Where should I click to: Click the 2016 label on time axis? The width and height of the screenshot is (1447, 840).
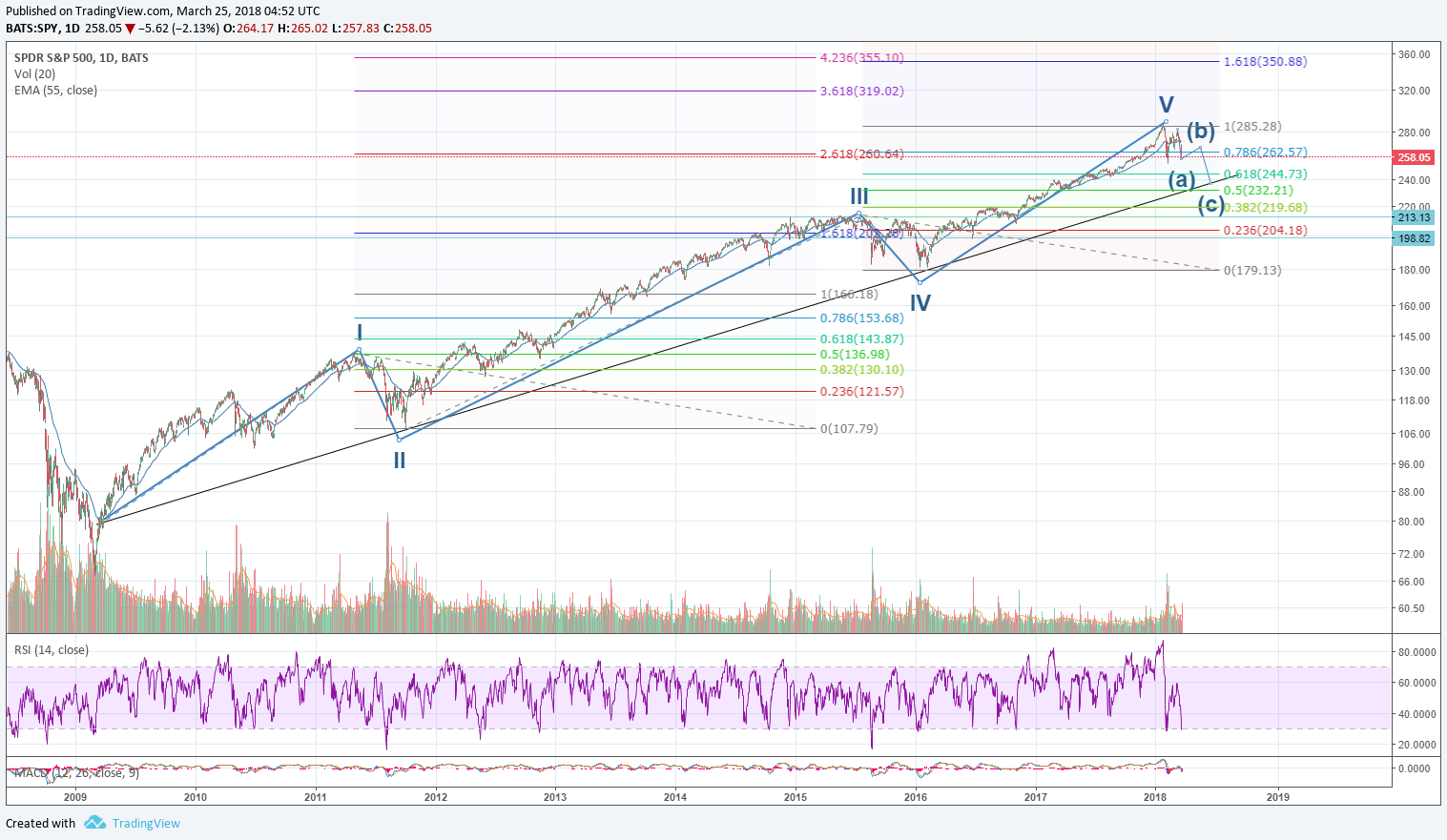pyautogui.click(x=915, y=798)
